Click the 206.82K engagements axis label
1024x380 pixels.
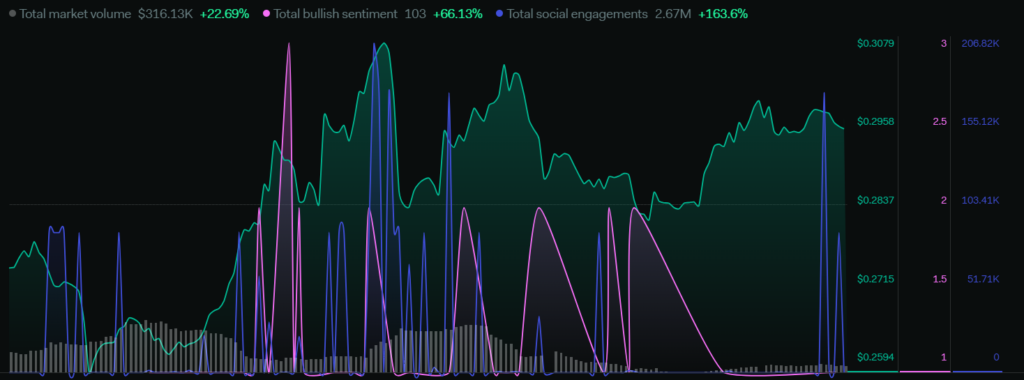(x=980, y=44)
